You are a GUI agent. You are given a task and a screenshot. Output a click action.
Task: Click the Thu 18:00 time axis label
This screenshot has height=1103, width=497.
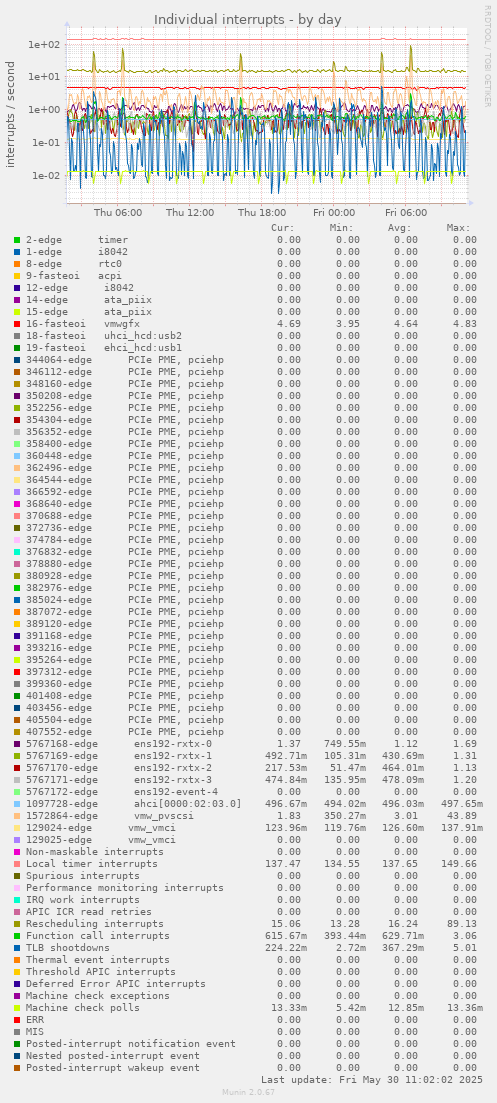262,212
